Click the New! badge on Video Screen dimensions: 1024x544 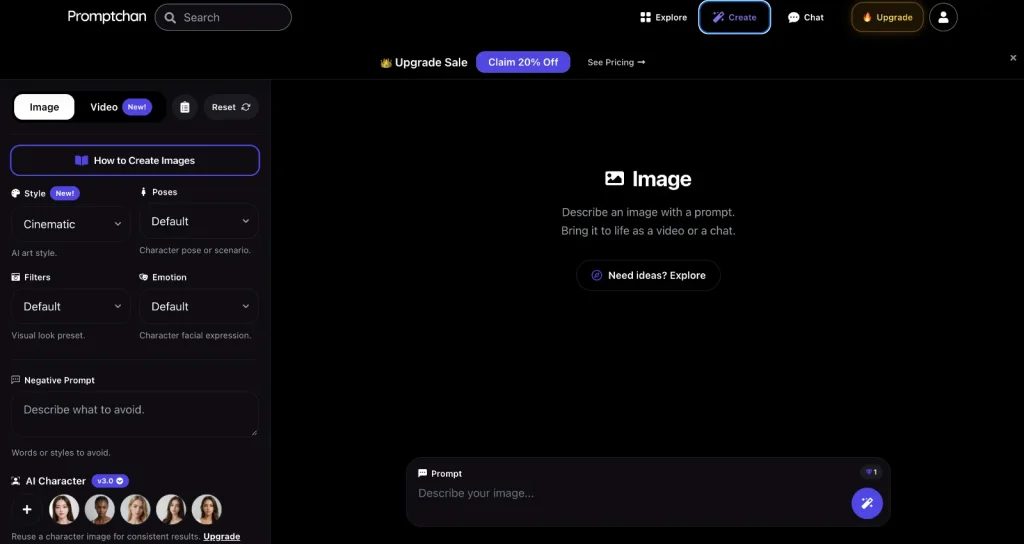(137, 107)
